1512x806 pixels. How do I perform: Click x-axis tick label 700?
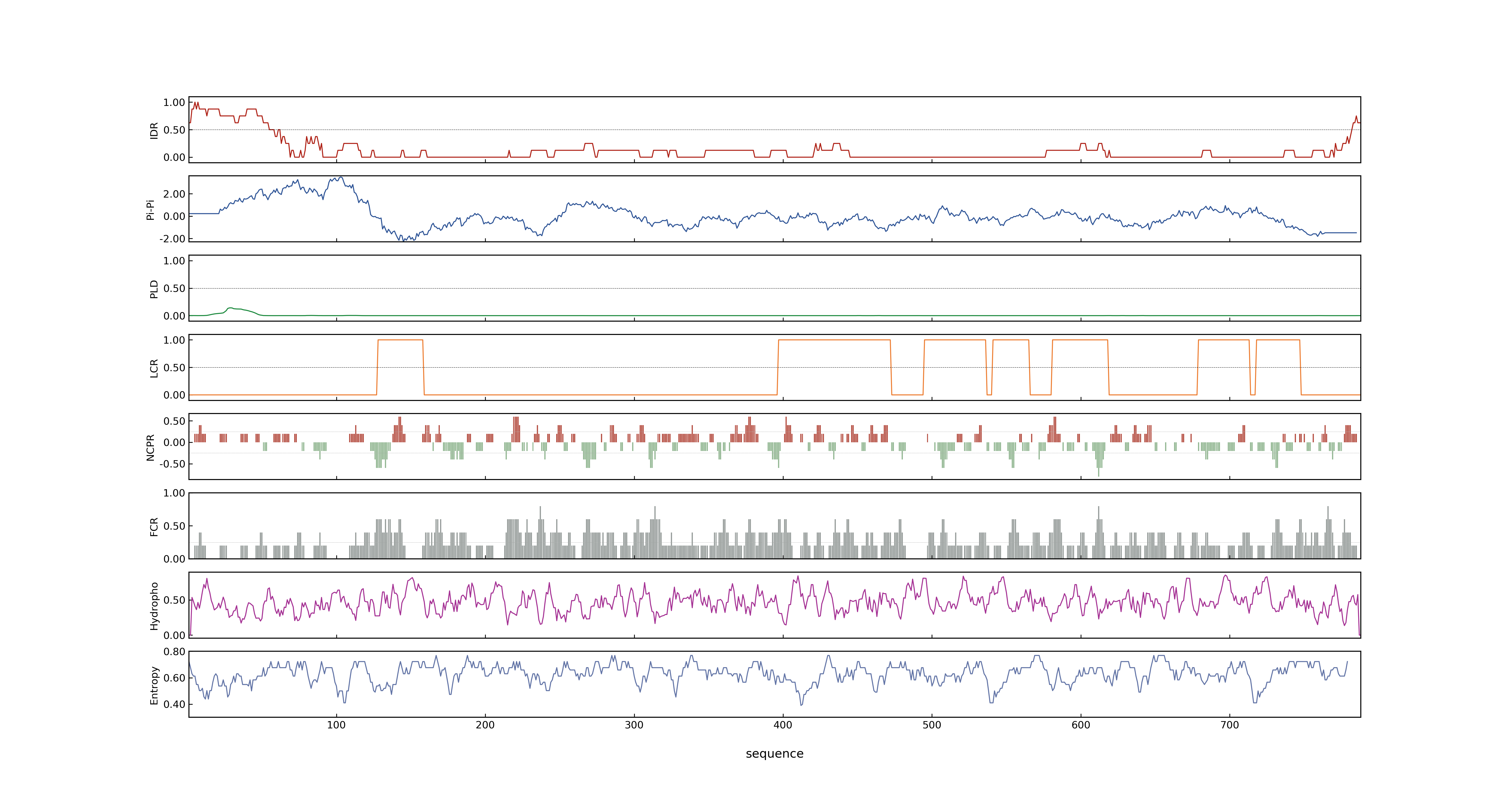pyautogui.click(x=1230, y=725)
